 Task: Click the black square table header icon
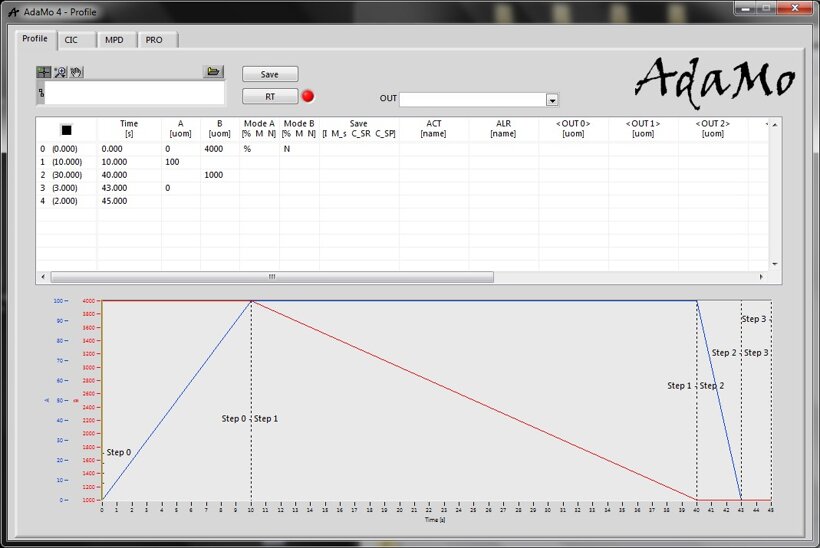[x=66, y=129]
